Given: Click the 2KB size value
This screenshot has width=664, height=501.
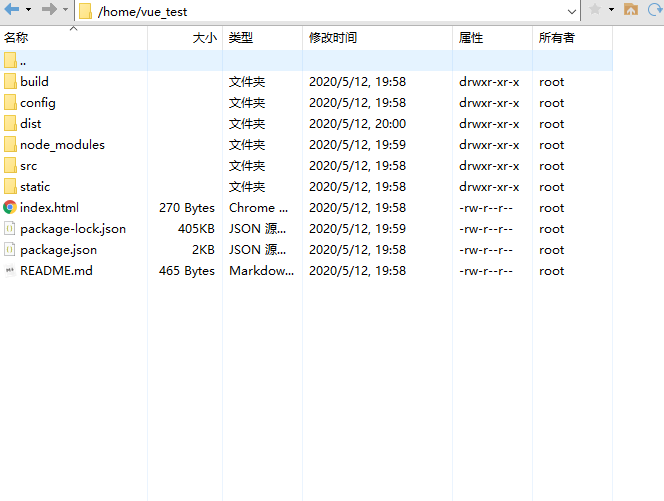Looking at the screenshot, I should tap(203, 250).
